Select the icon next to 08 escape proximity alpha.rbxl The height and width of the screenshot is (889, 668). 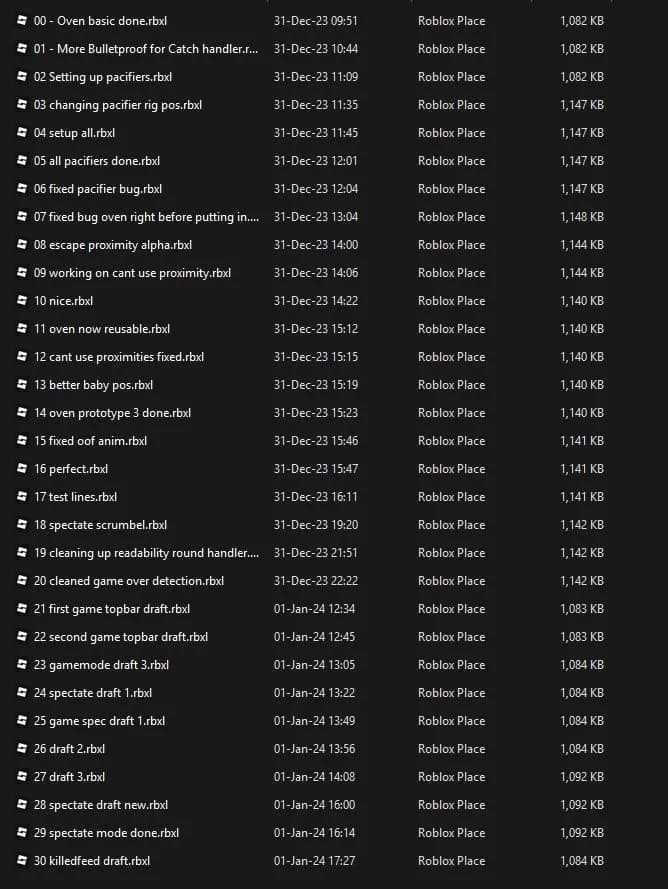(22, 245)
